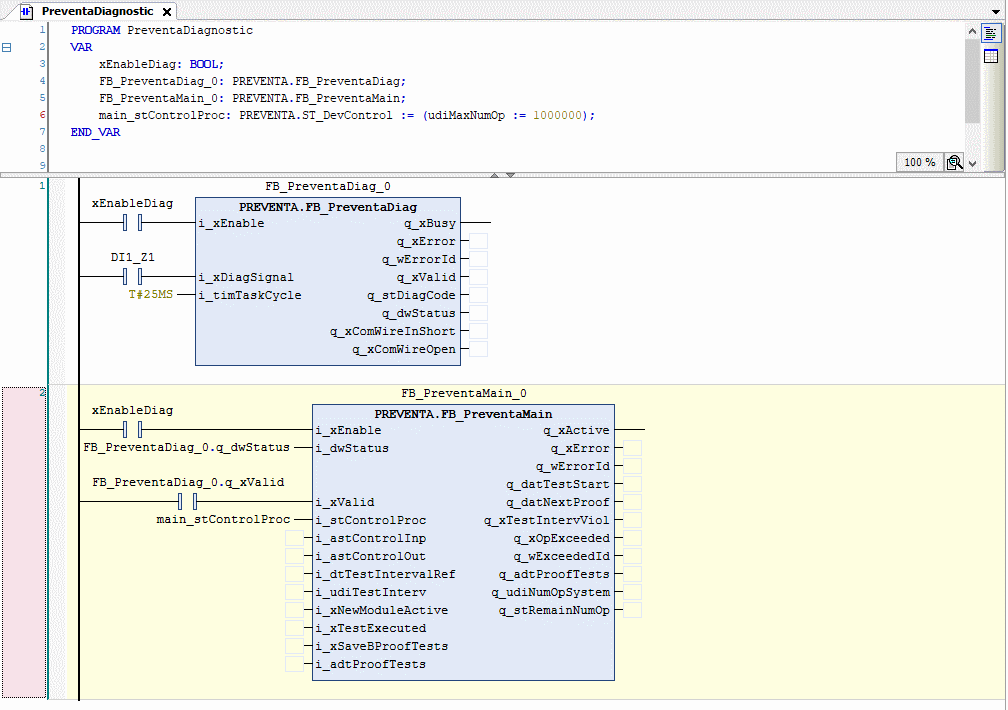Collapse the VAR declaration block

[x=7, y=47]
